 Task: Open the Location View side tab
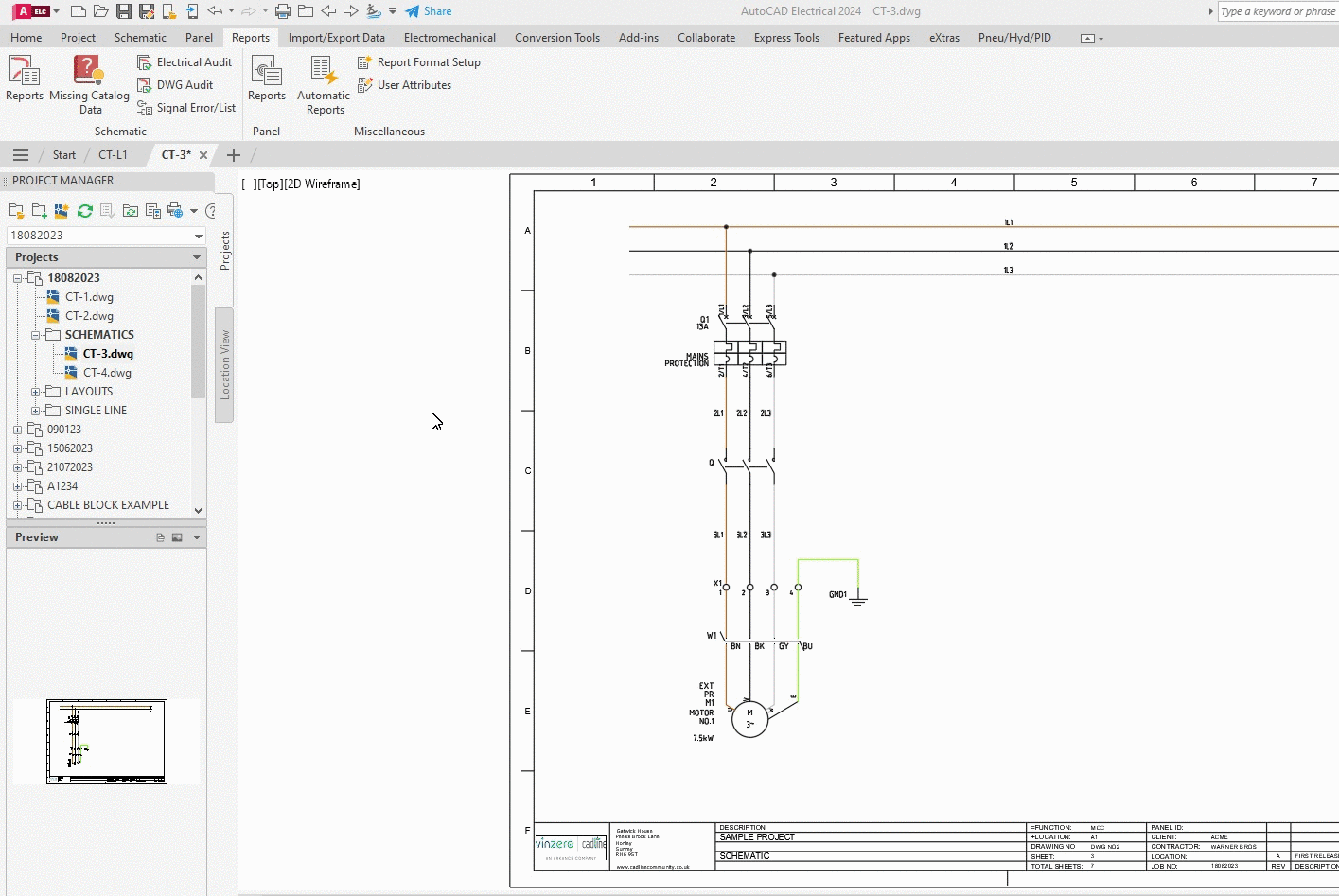pos(224,364)
